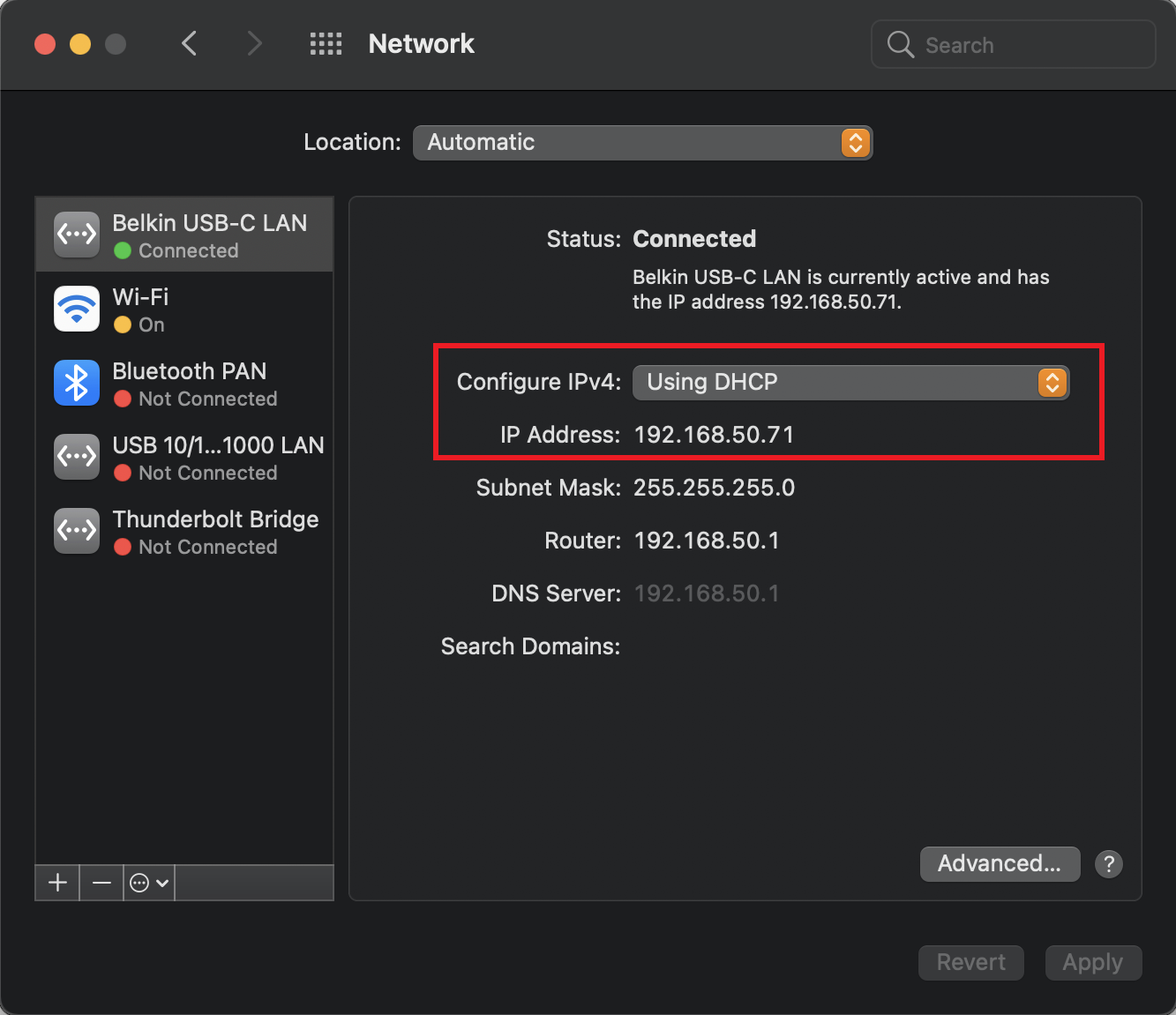Viewport: 1176px width, 1015px height.
Task: Click in the Search field
Action: click(x=1014, y=44)
